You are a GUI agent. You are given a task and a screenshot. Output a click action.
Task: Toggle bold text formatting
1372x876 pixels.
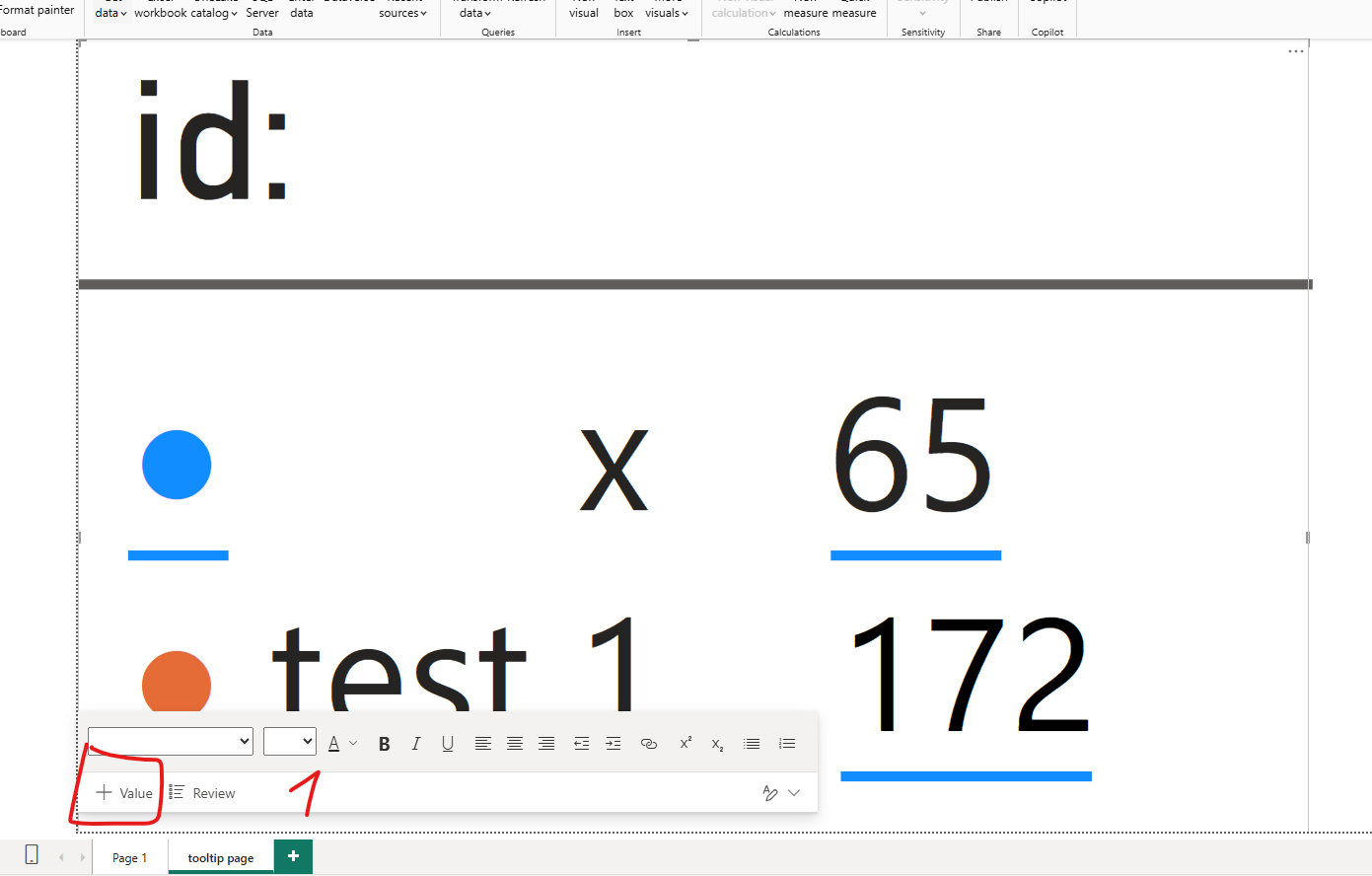pyautogui.click(x=385, y=744)
